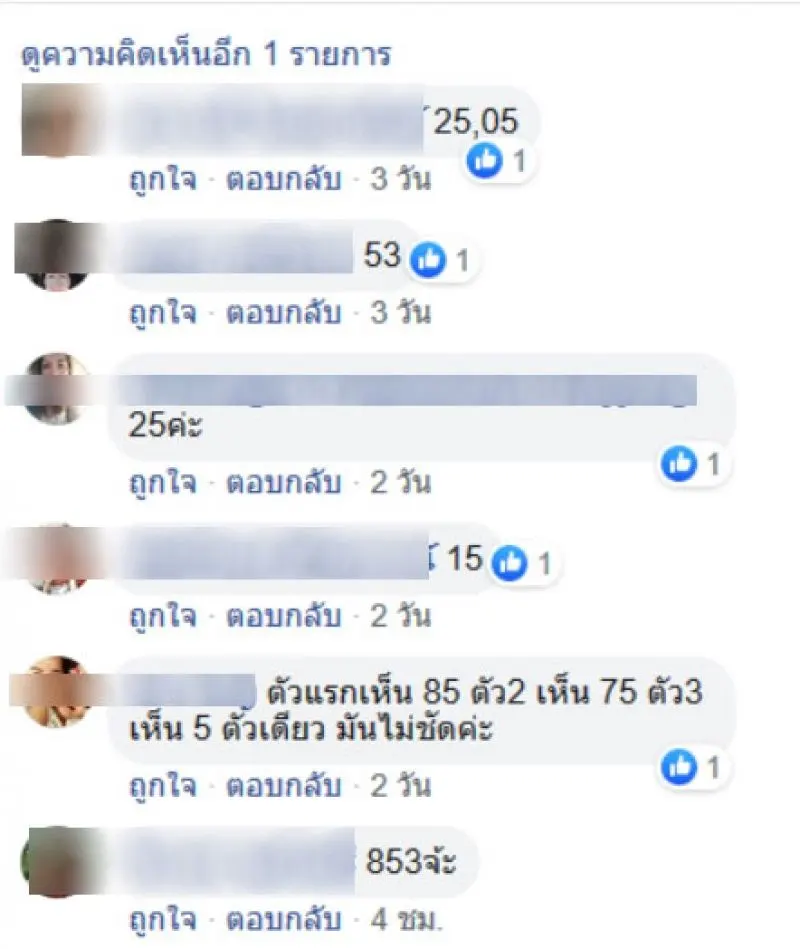Click like reaction icon on 25ค่ะ comment
The image size is (800, 949).
[678, 464]
